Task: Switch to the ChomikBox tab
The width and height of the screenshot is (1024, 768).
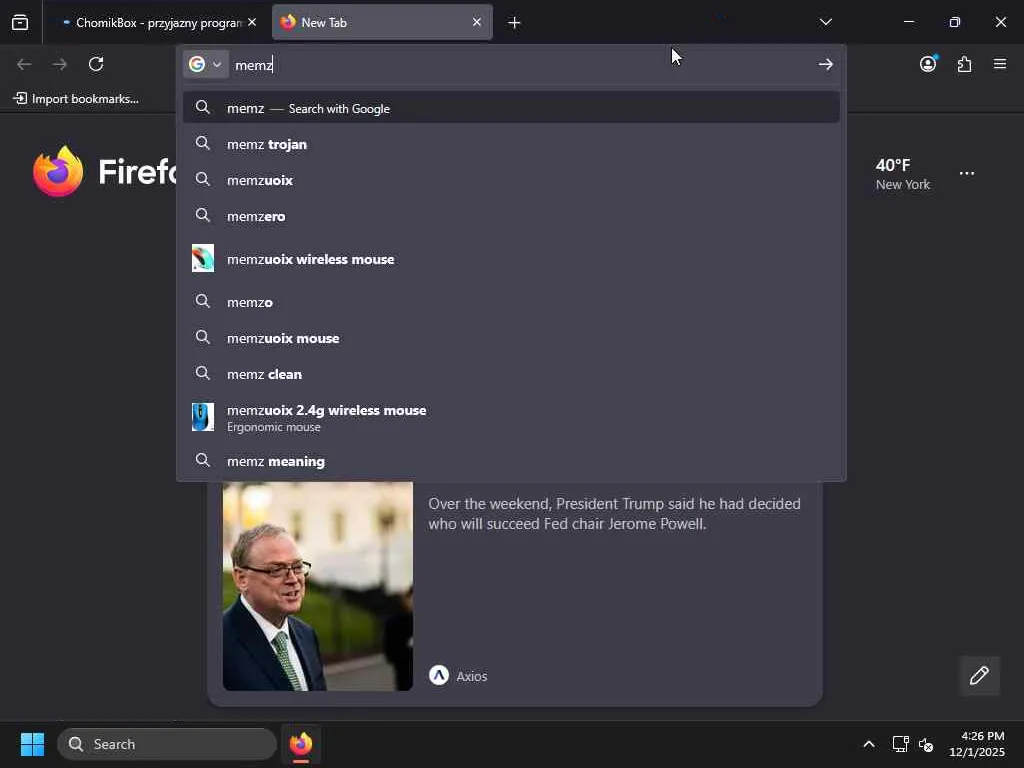Action: click(x=152, y=22)
